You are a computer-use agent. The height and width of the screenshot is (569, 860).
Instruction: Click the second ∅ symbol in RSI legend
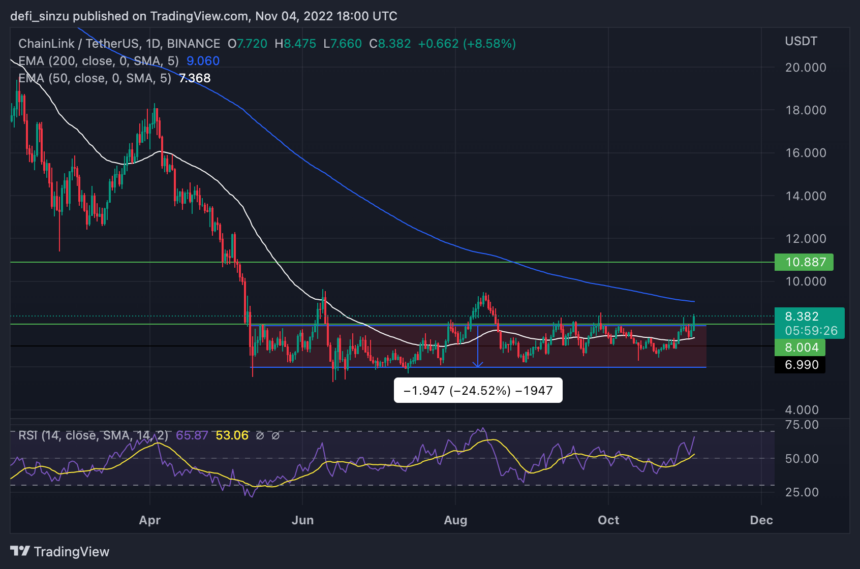coord(276,436)
